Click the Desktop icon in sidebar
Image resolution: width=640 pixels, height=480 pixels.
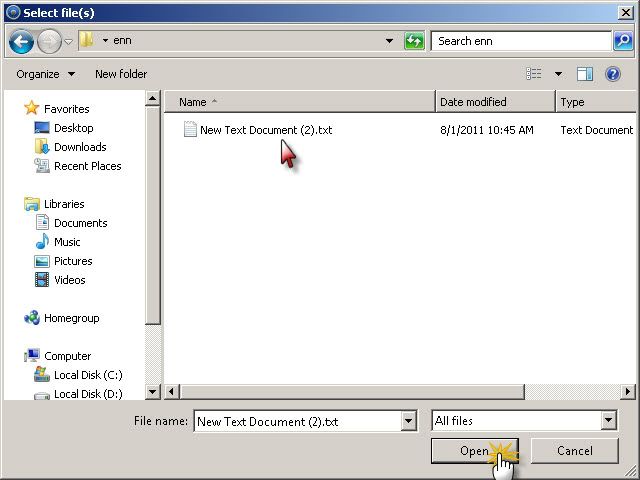42,128
